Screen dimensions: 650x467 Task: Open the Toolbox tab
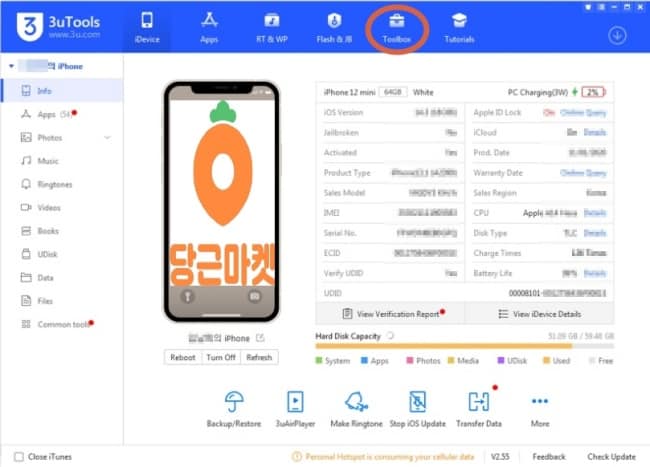(397, 28)
